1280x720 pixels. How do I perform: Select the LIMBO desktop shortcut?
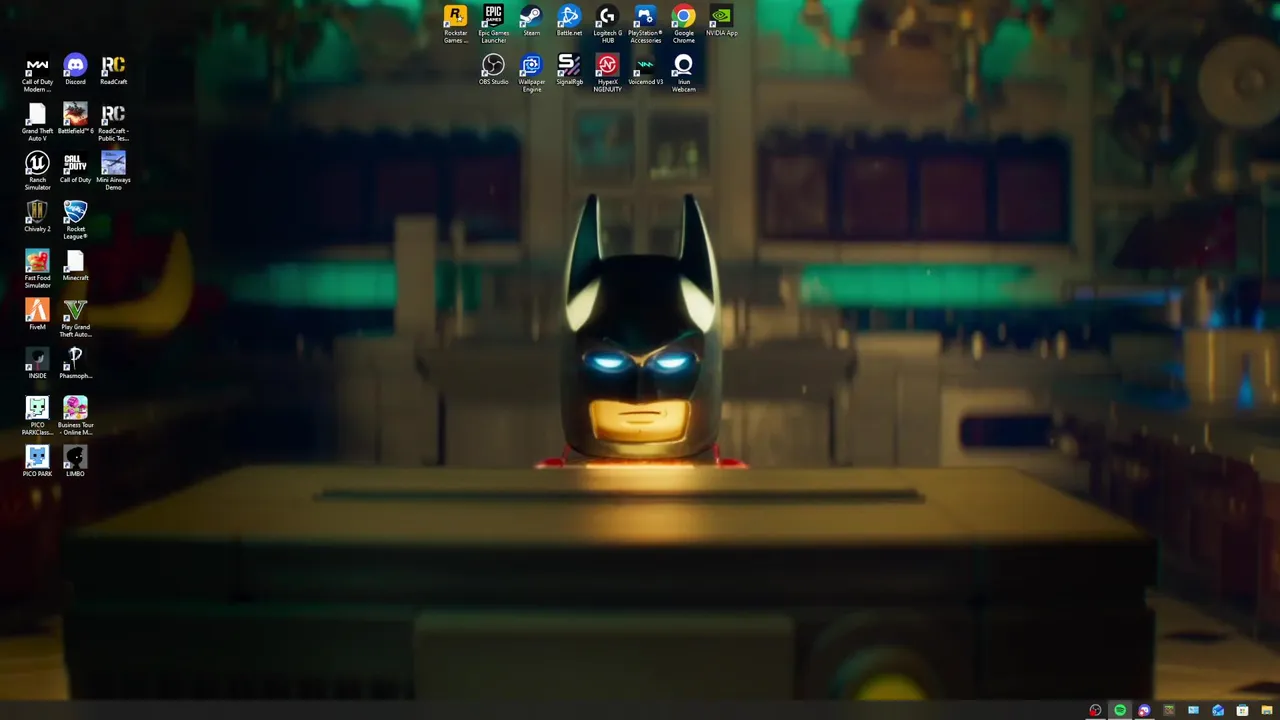point(75,462)
